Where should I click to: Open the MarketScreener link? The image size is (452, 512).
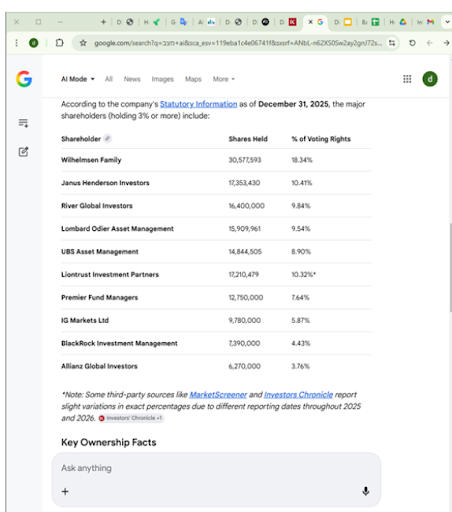coord(218,395)
